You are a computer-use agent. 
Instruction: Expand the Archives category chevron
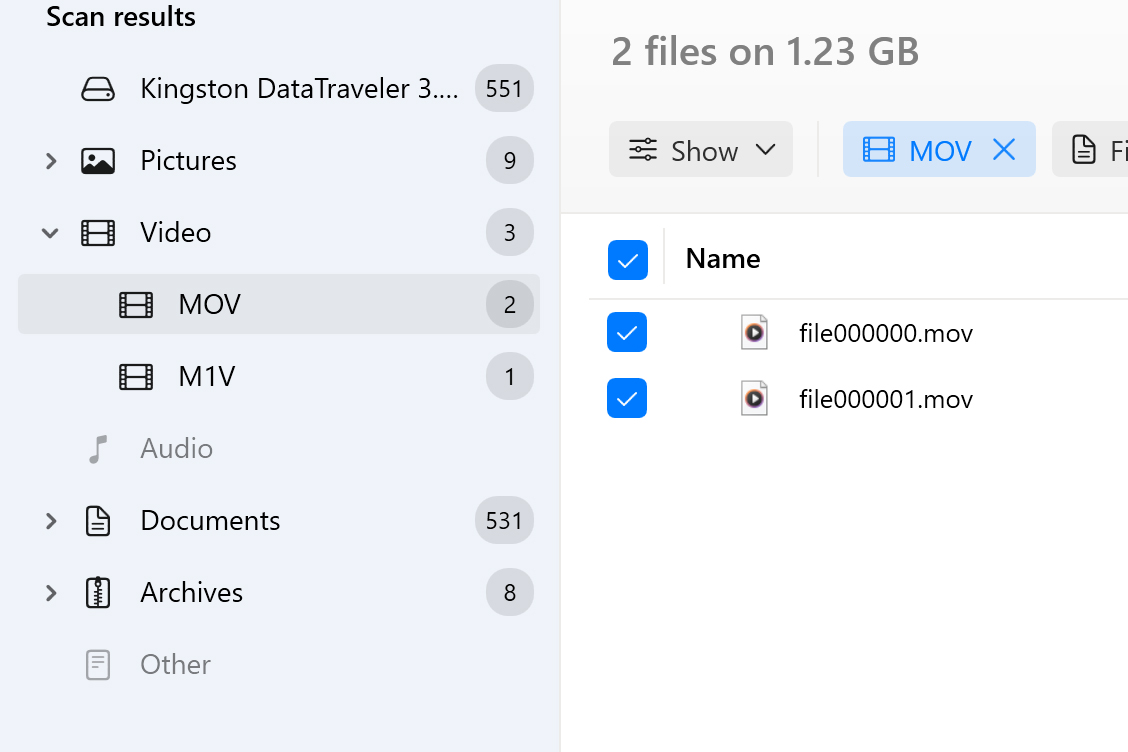pos(51,593)
